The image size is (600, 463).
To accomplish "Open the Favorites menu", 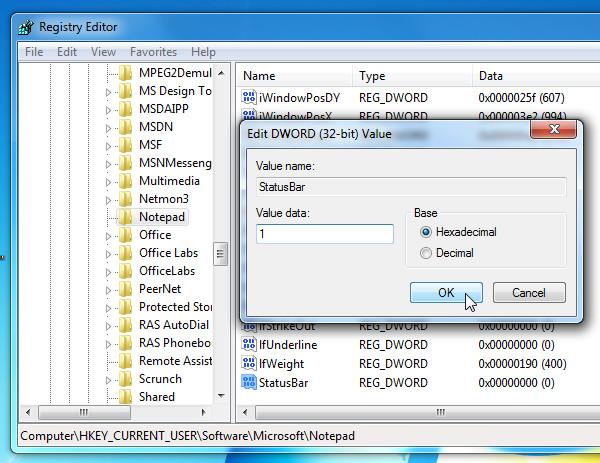I will (153, 52).
